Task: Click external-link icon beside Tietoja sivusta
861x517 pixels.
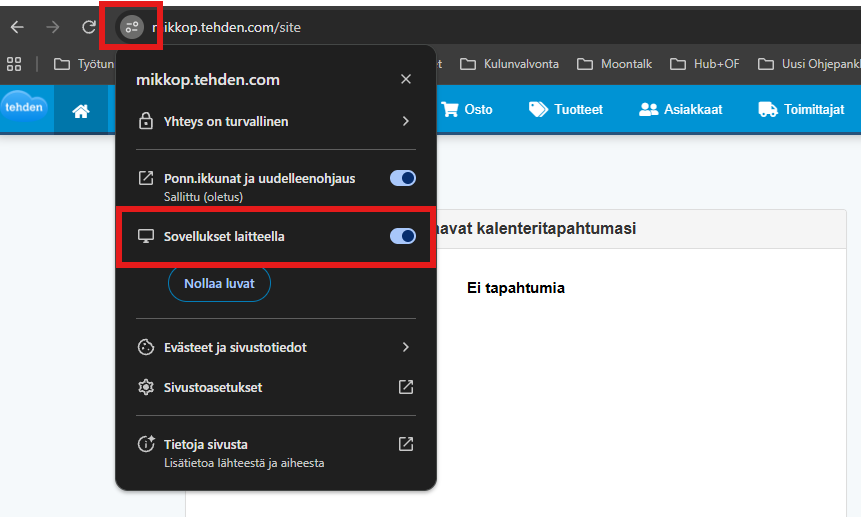Action: [406, 444]
